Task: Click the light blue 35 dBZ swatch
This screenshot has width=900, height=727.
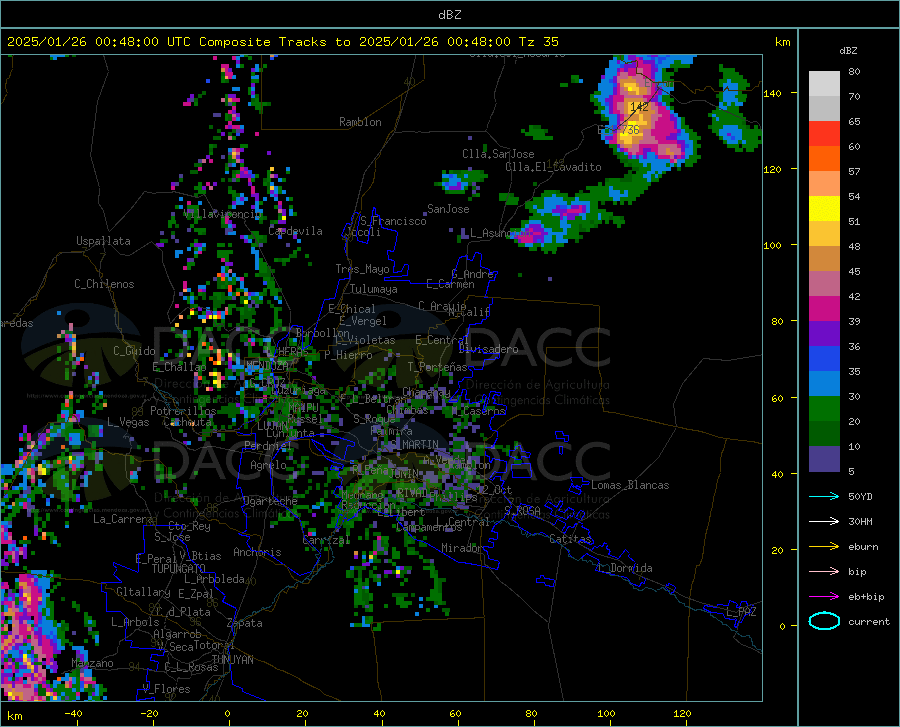Action: 824,383
